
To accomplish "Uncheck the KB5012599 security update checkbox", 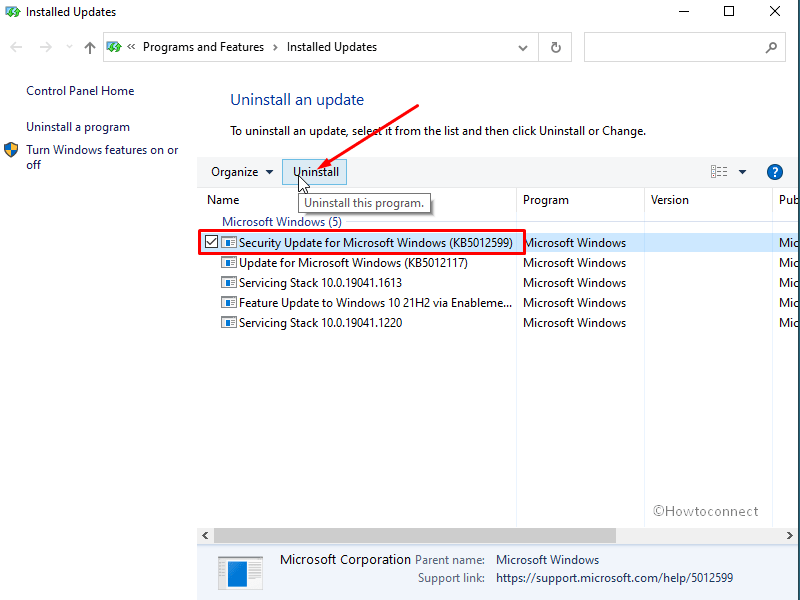I will (211, 242).
